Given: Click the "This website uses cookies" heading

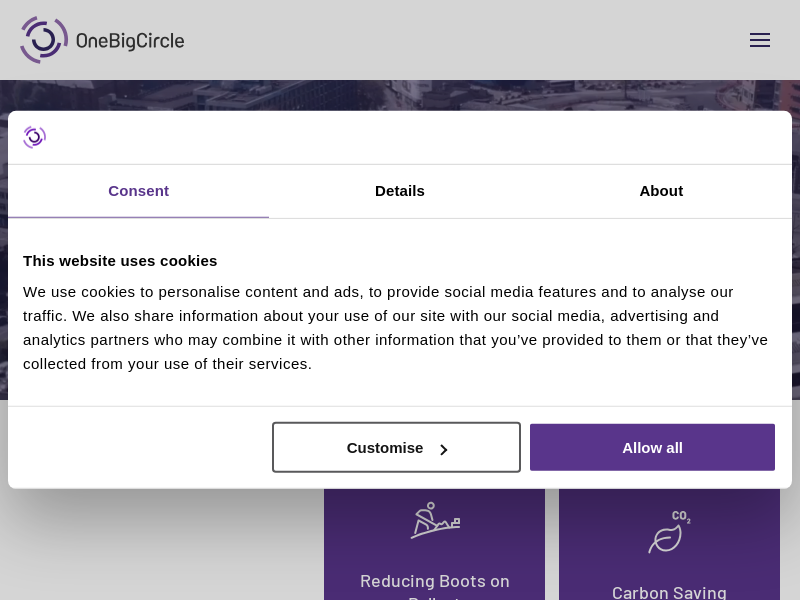Looking at the screenshot, I should pos(120,261).
